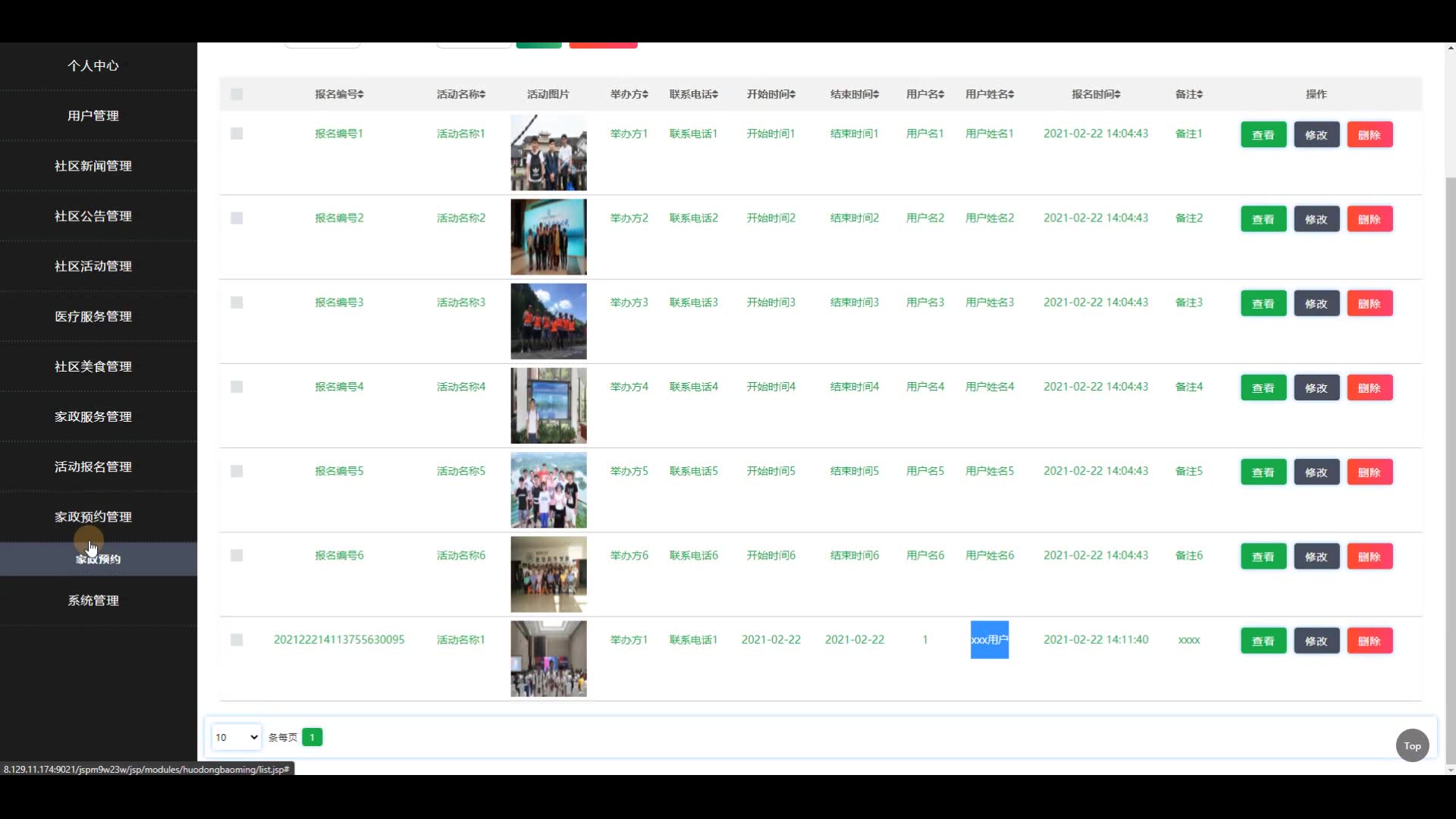
Task: Sort by 报名编号 column header
Action: point(339,94)
